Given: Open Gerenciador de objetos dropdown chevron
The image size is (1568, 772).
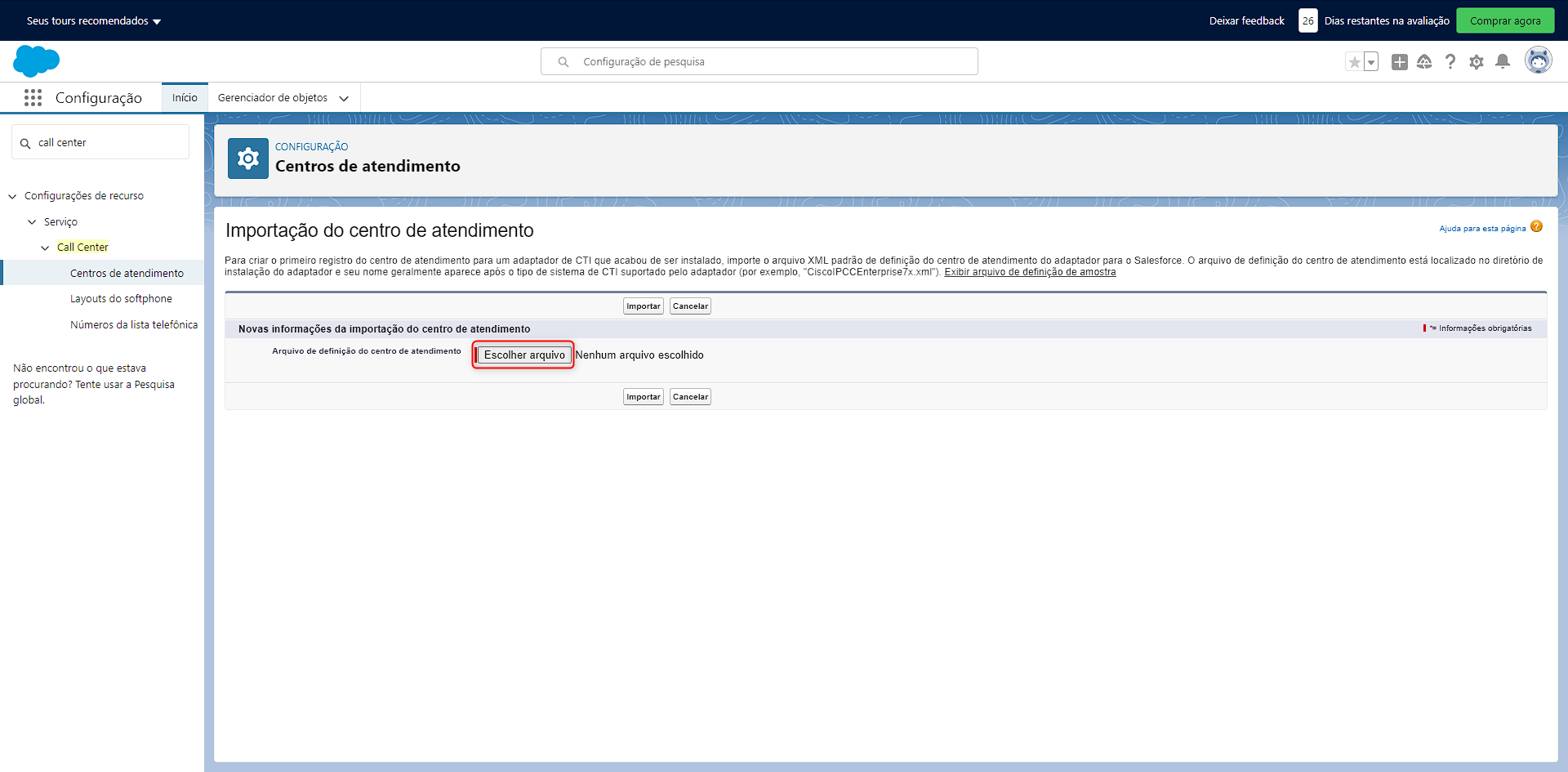Looking at the screenshot, I should (x=344, y=98).
